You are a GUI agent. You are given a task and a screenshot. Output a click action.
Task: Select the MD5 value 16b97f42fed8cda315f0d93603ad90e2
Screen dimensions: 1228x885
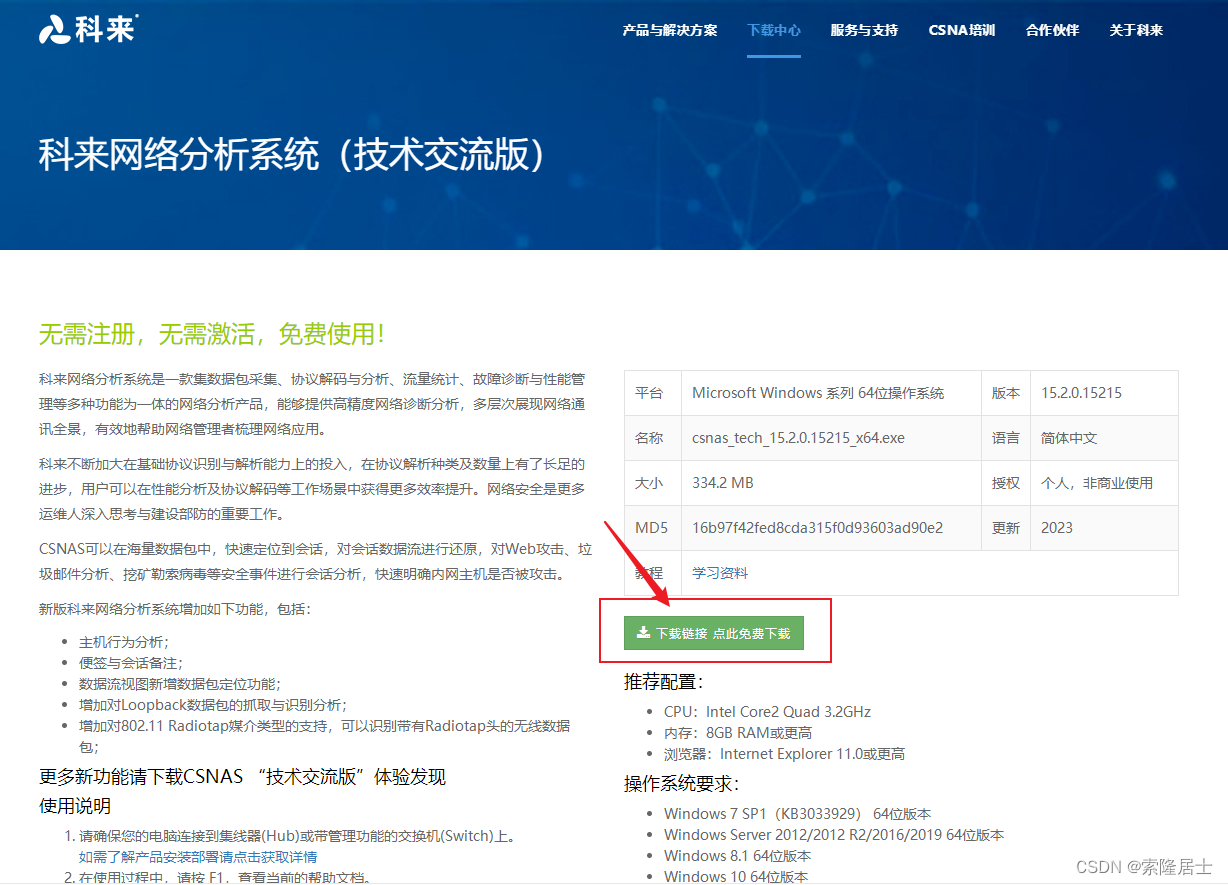coord(818,527)
